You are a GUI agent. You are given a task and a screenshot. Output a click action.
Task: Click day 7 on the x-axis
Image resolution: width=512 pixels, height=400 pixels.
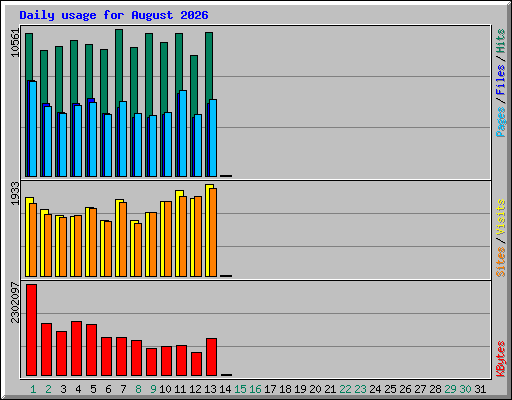point(123,389)
